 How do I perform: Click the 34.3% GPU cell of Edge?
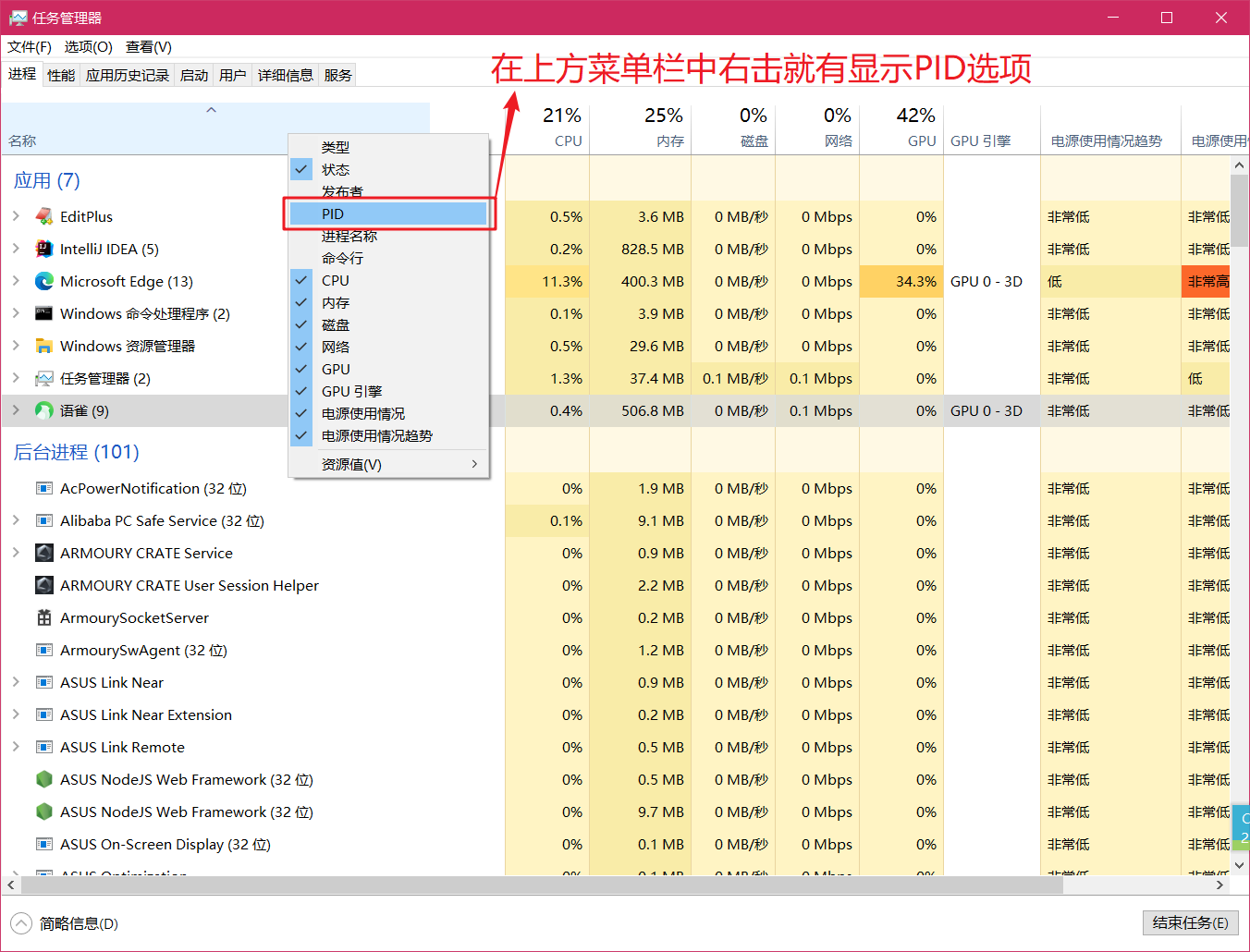point(901,281)
